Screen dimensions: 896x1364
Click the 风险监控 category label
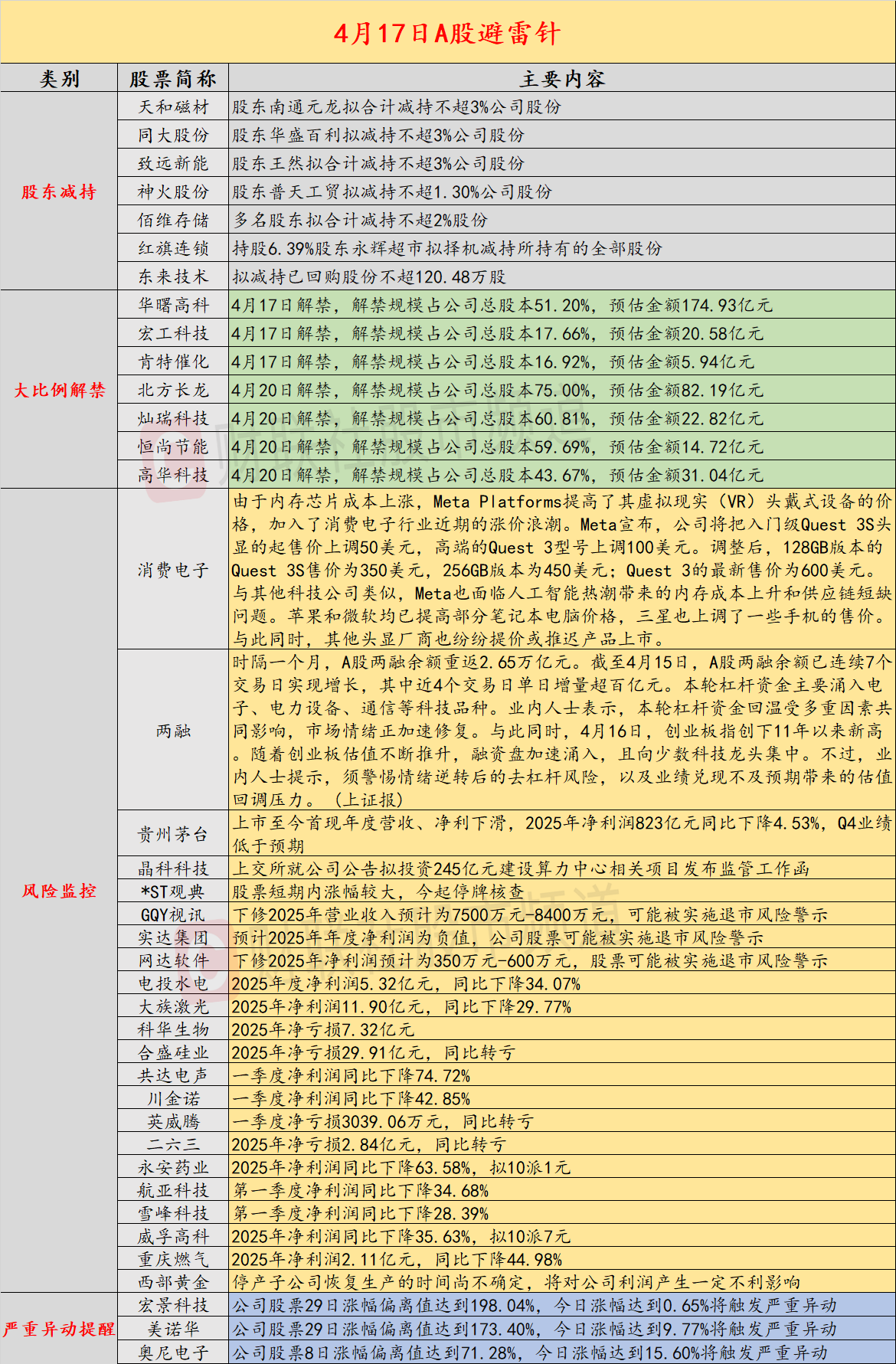(59, 891)
